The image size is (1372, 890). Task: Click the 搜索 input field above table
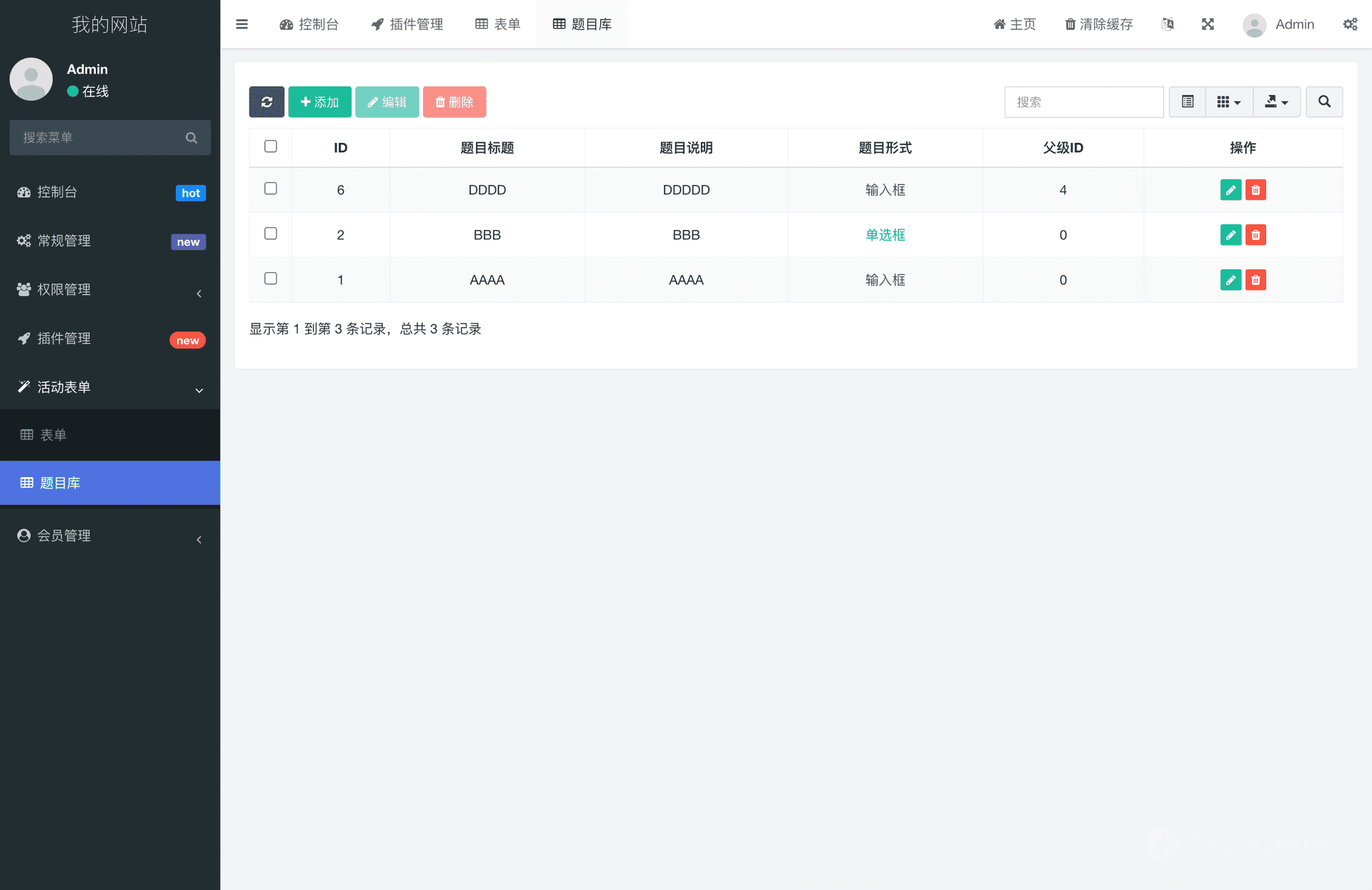point(1083,102)
